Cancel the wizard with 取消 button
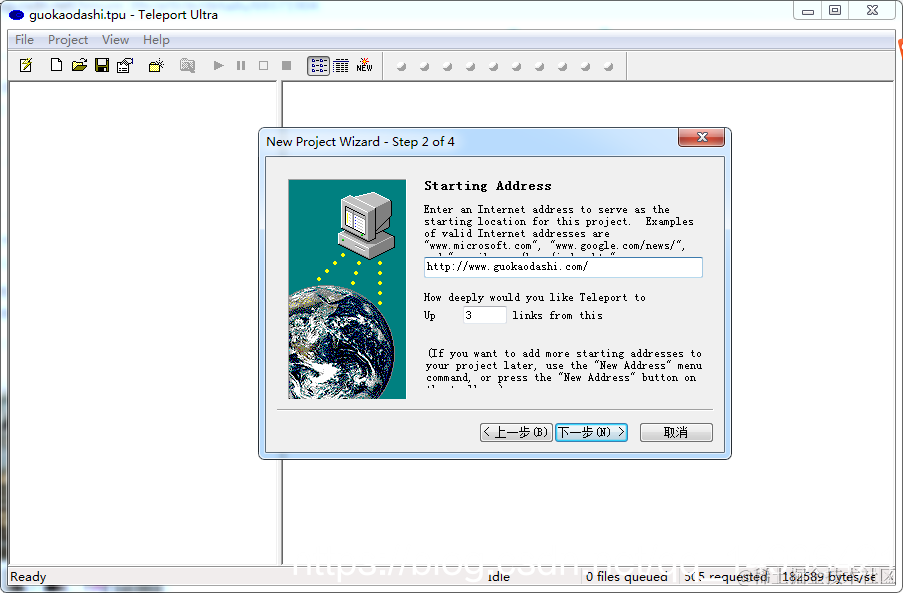Viewport: 903px width, 593px height. click(676, 432)
